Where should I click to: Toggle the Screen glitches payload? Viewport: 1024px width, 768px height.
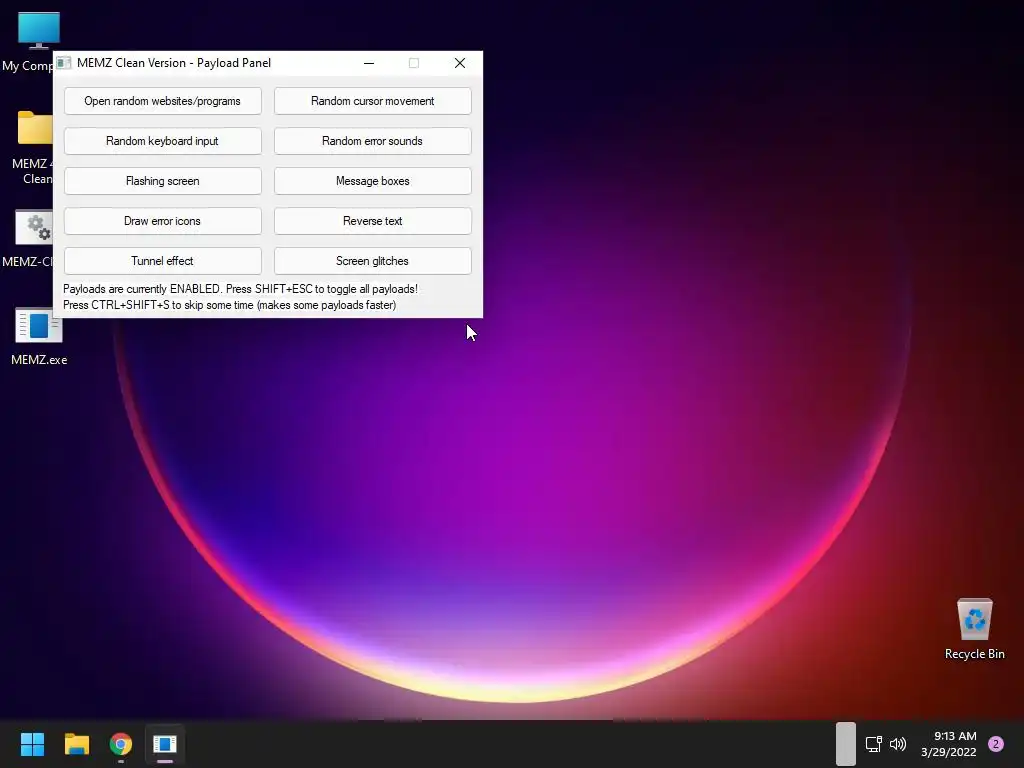click(372, 261)
